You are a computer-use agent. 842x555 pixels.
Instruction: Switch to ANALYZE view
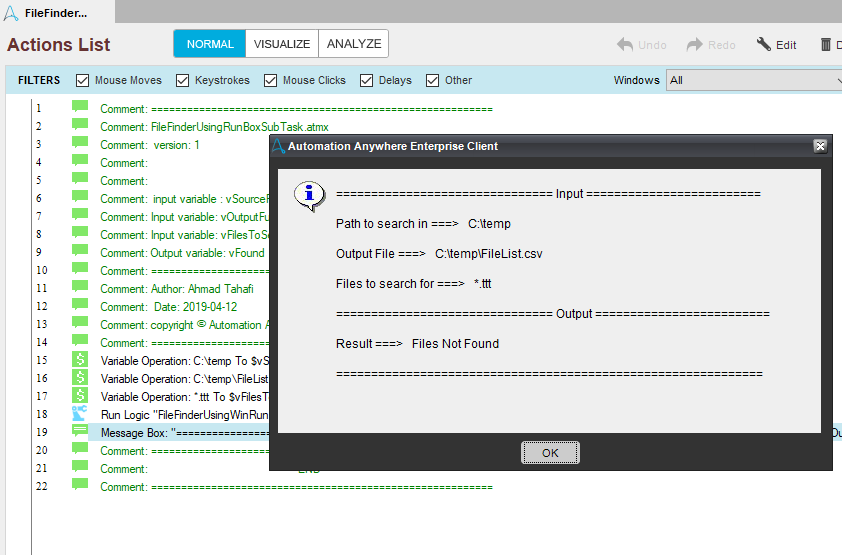[354, 43]
